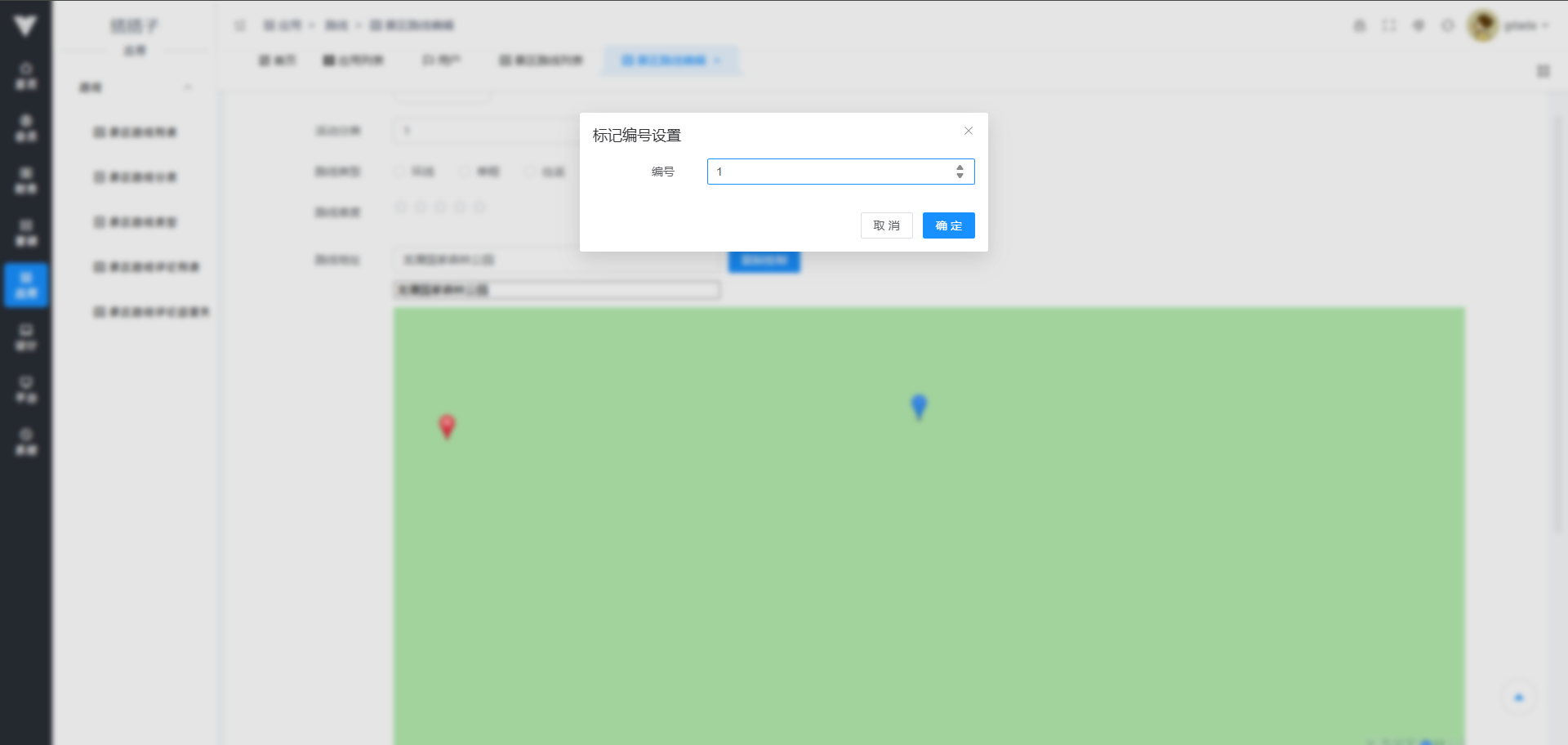Select the second radio option in the form

pyautogui.click(x=465, y=172)
